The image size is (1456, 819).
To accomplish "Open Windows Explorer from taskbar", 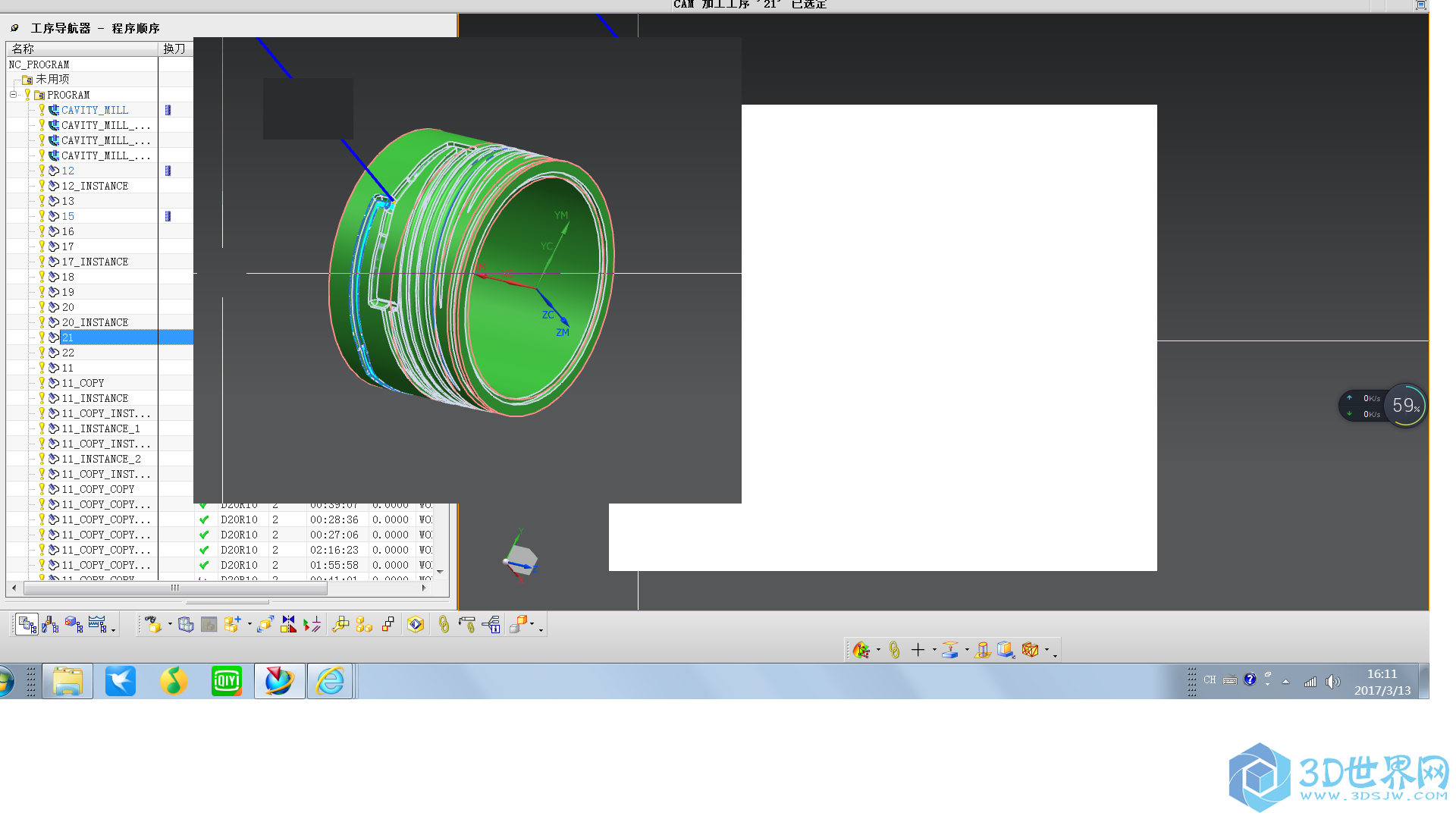I will (67, 681).
